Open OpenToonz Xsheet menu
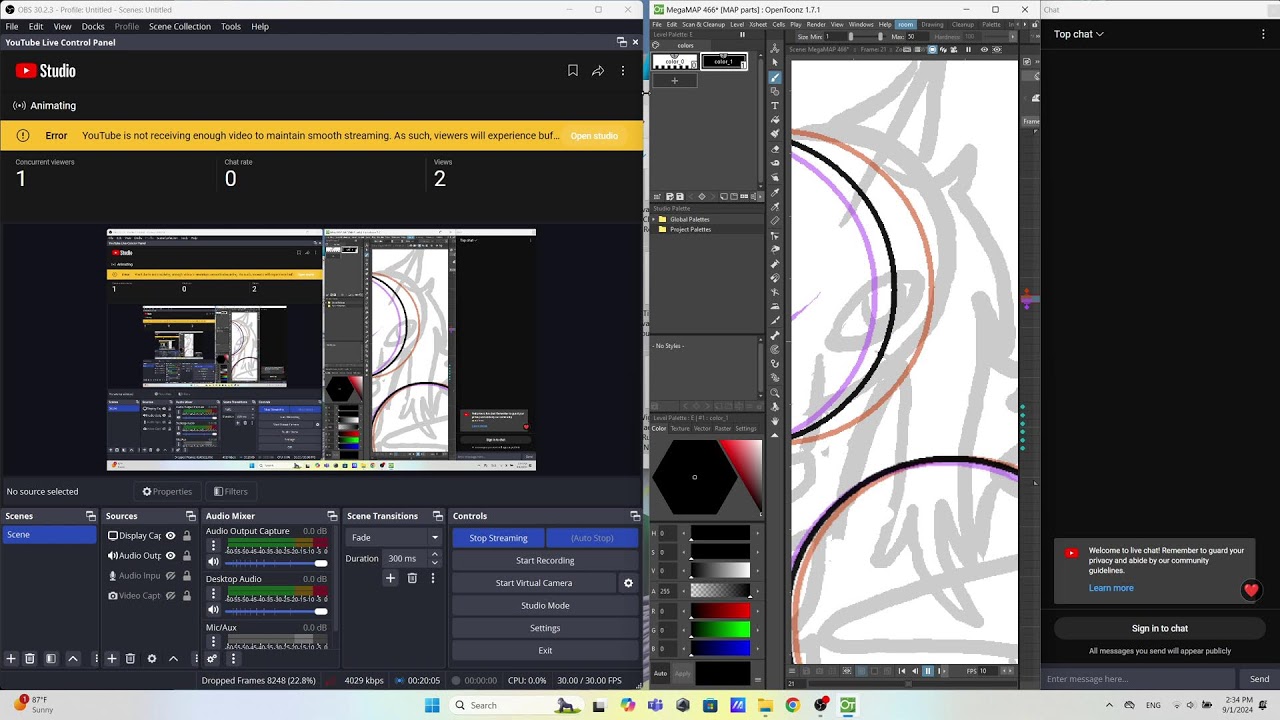 pos(758,24)
